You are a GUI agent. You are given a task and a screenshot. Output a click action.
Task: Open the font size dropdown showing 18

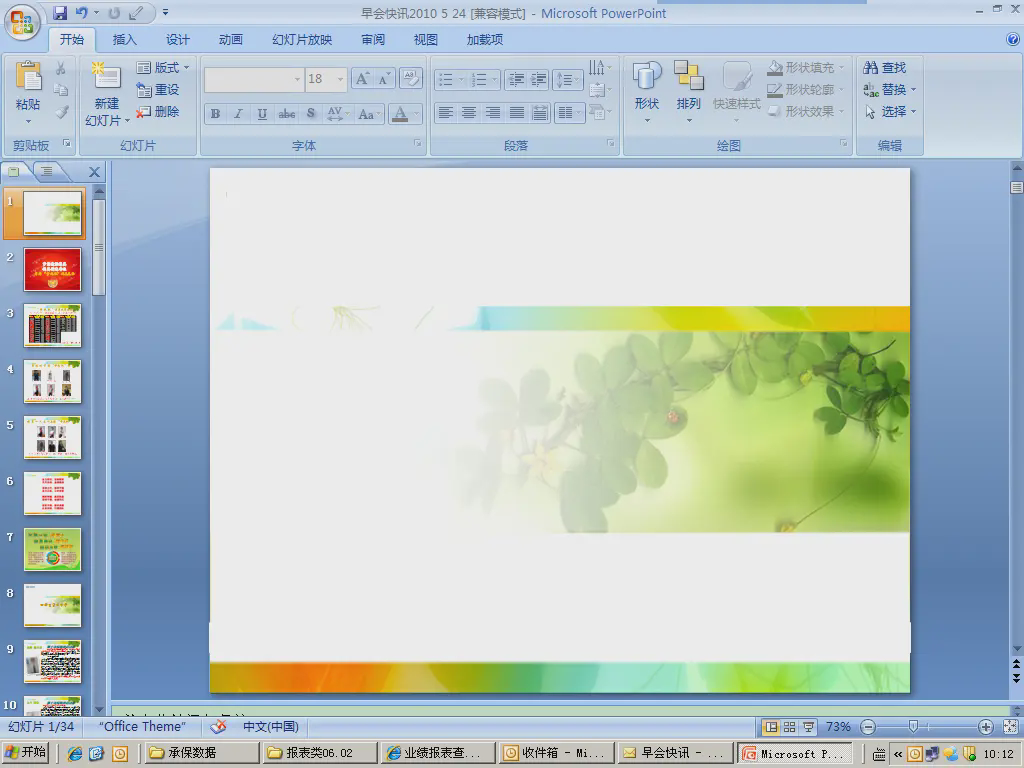click(340, 79)
